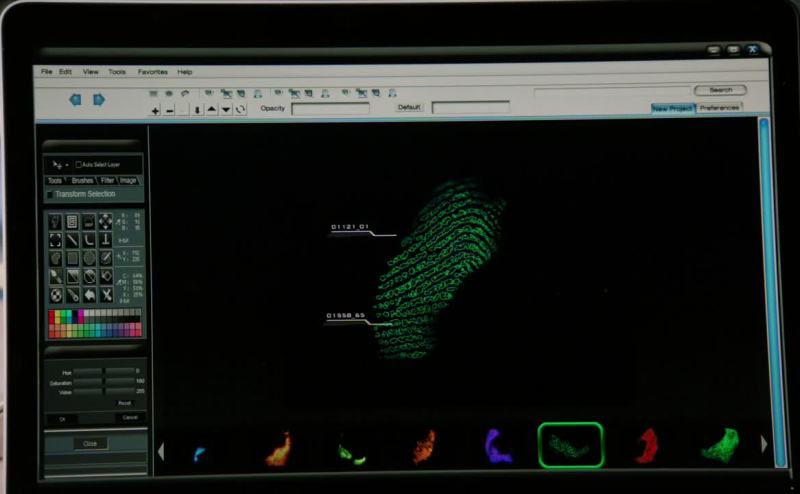This screenshot has width=800, height=494.
Task: Toggle the Transform Selection checkbox
Action: [x=51, y=194]
